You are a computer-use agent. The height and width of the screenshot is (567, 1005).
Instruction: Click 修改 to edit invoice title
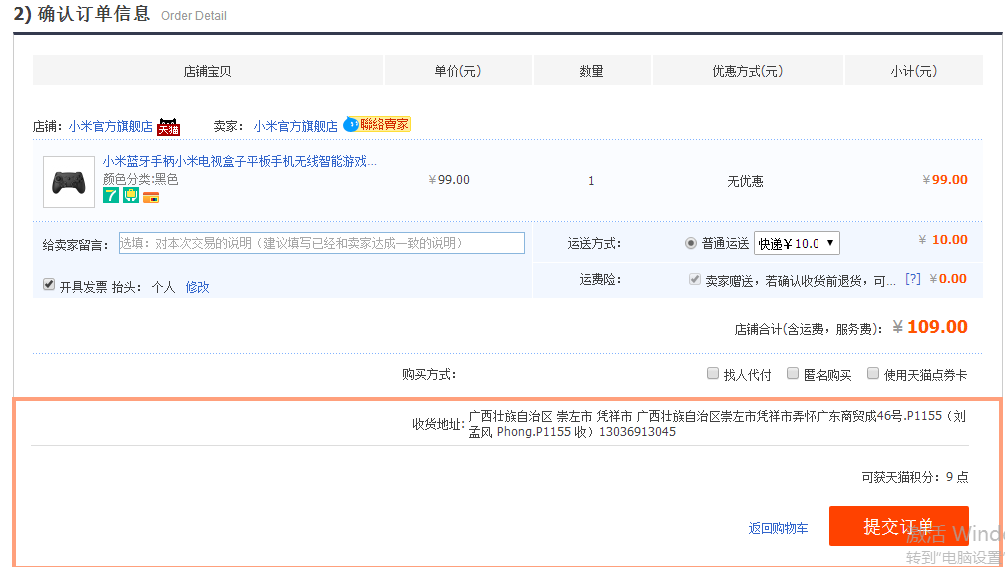[x=197, y=287]
